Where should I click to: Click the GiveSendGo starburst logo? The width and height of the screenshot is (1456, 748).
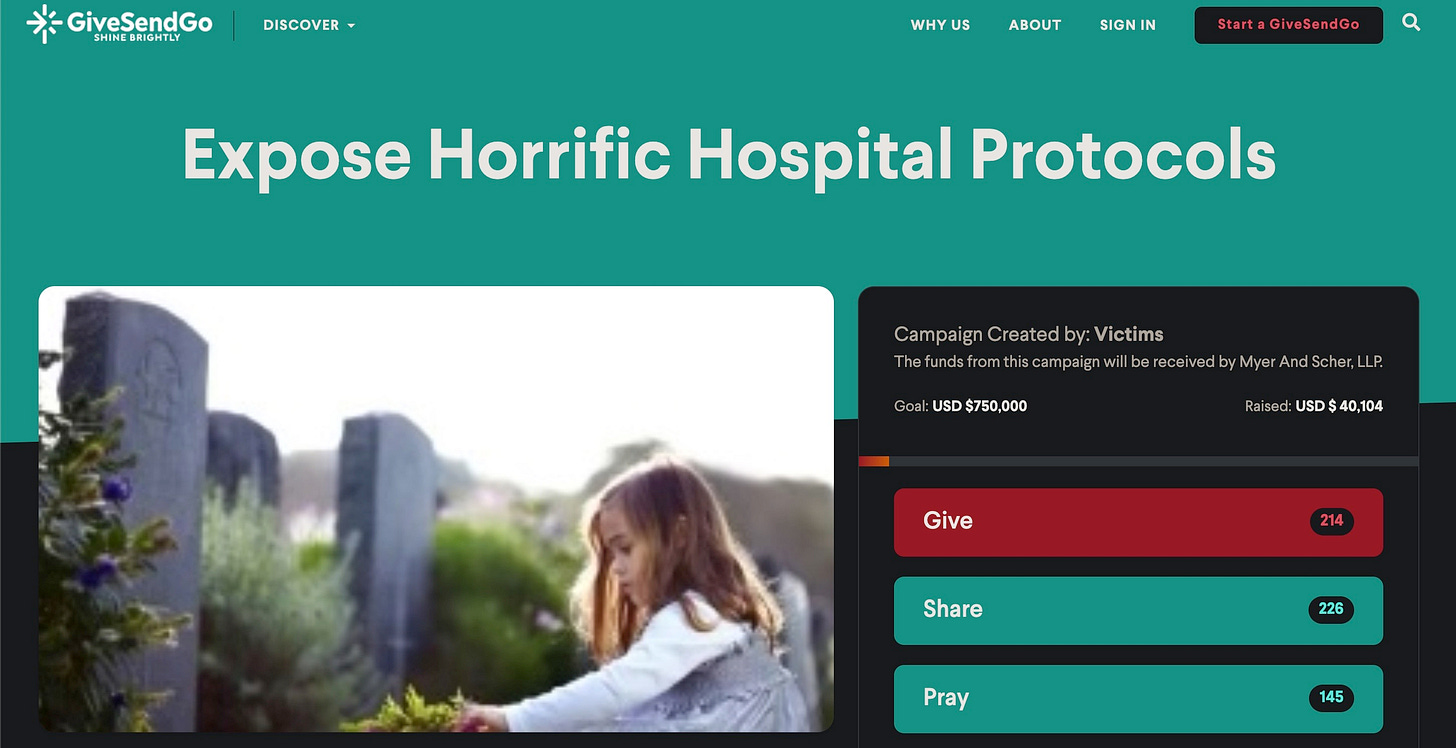tap(44, 24)
